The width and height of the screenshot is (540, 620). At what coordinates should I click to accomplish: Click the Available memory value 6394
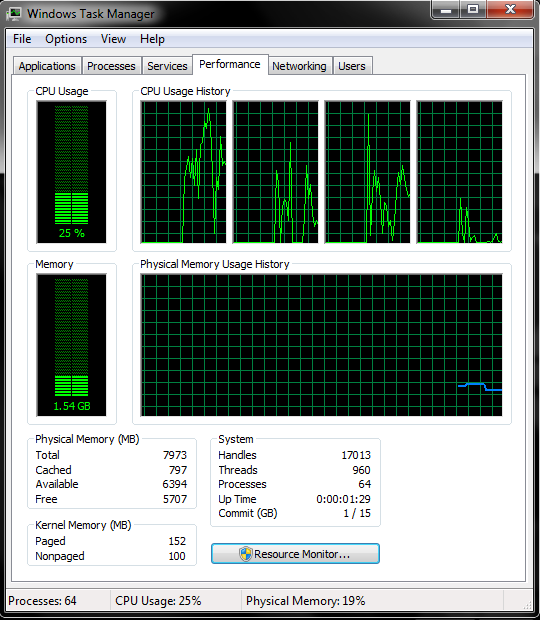(175, 484)
